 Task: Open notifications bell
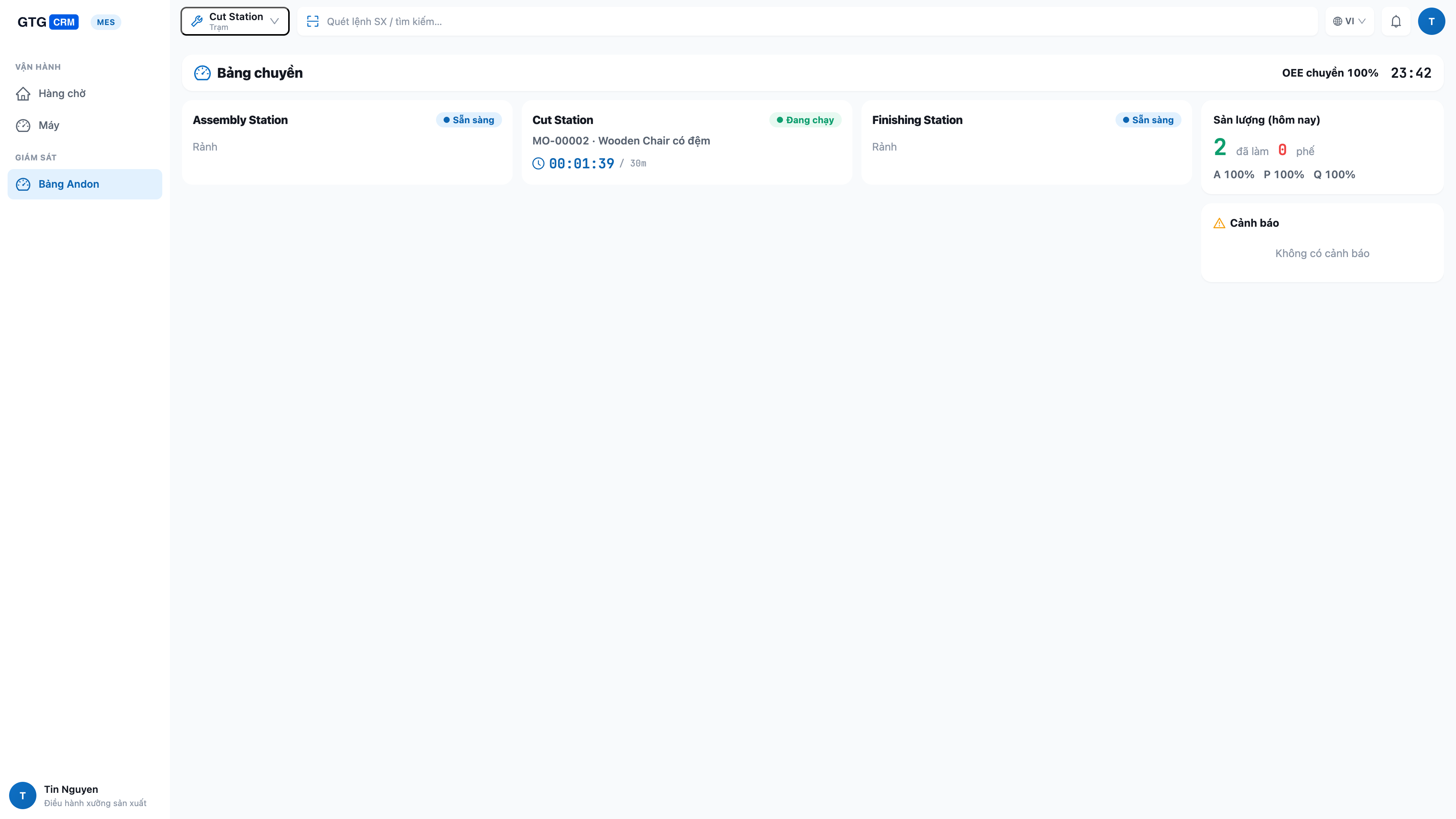(1395, 22)
